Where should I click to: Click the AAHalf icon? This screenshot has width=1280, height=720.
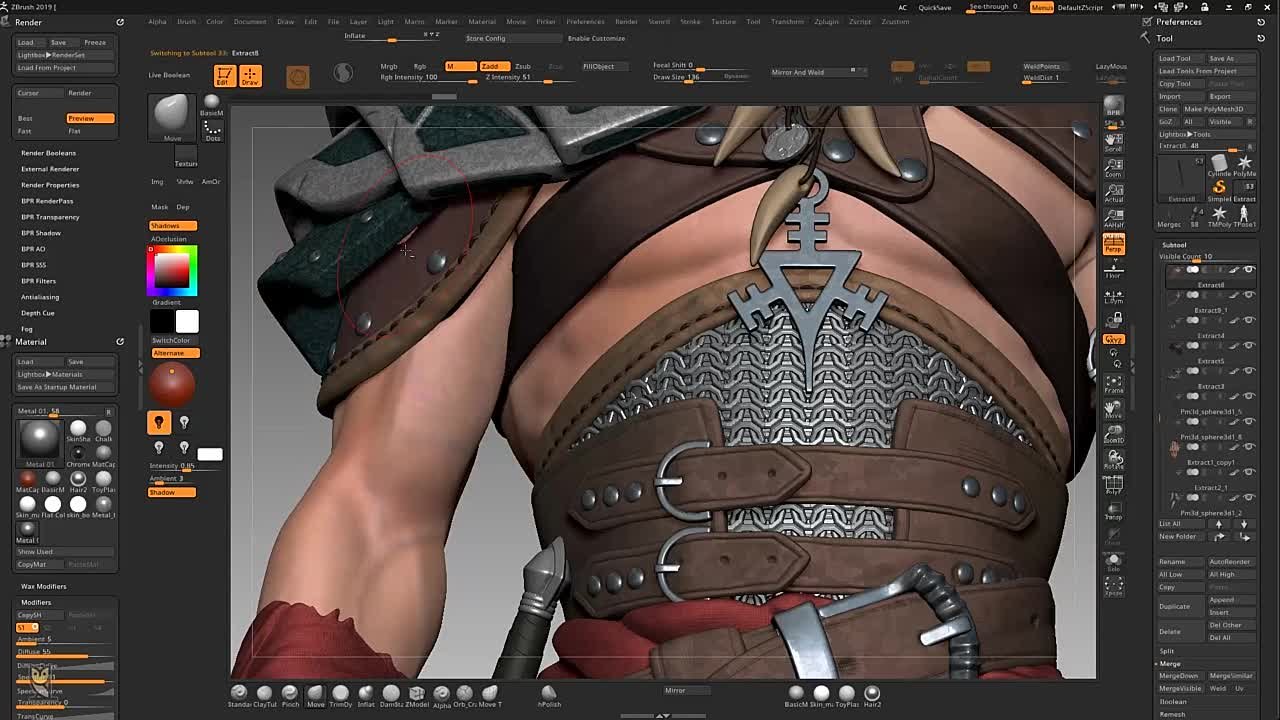tap(1113, 217)
